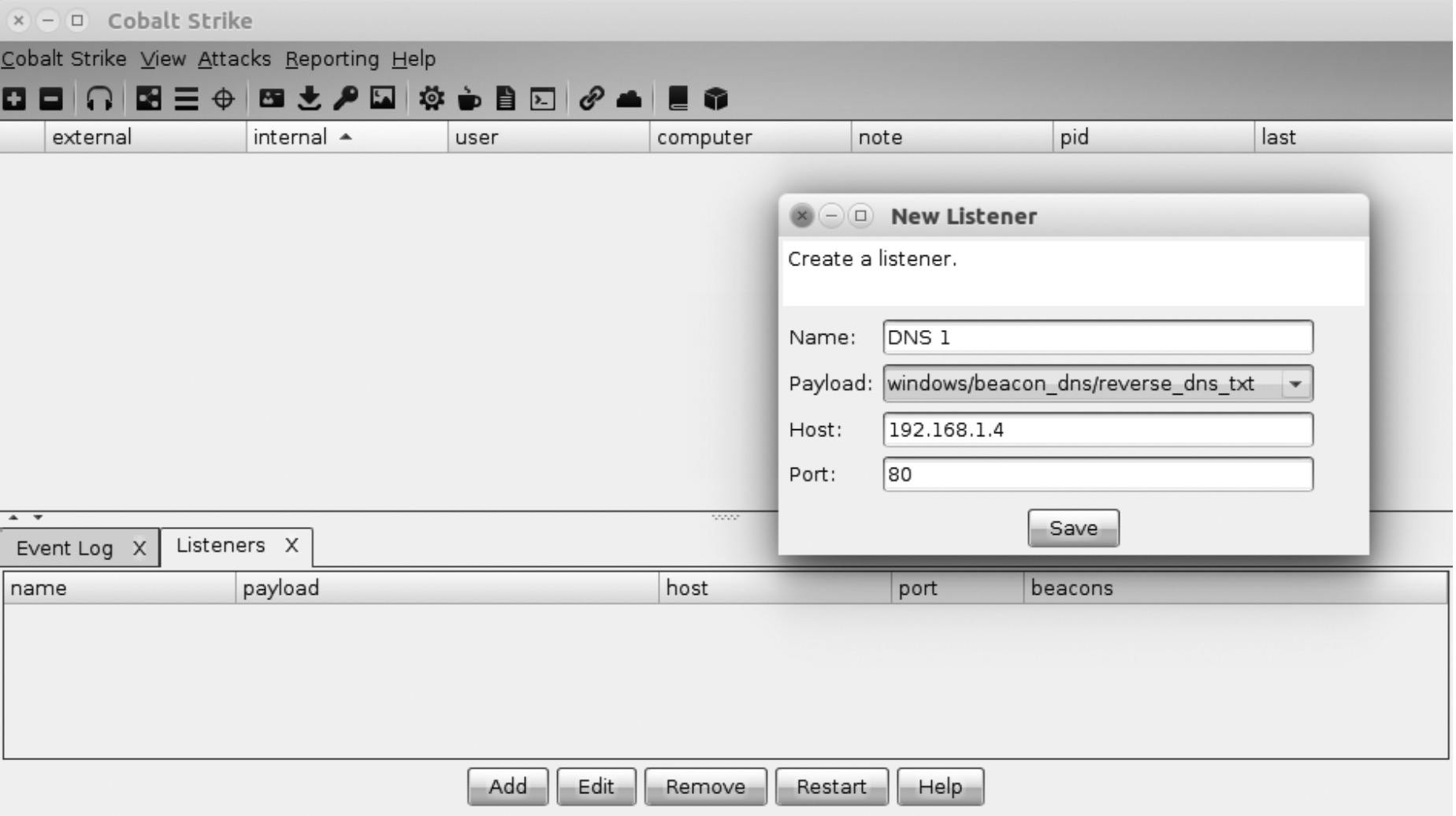This screenshot has width=1456, height=816.
Task: Switch to the Event Log tab
Action: 65,548
